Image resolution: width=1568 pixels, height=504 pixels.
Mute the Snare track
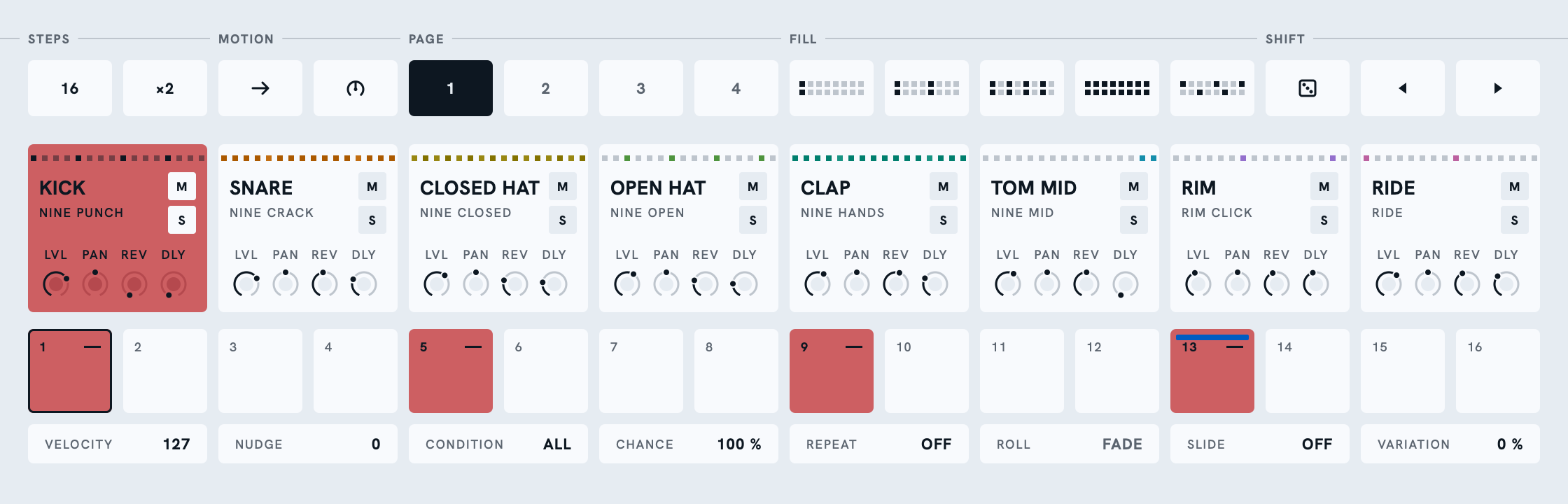(372, 186)
